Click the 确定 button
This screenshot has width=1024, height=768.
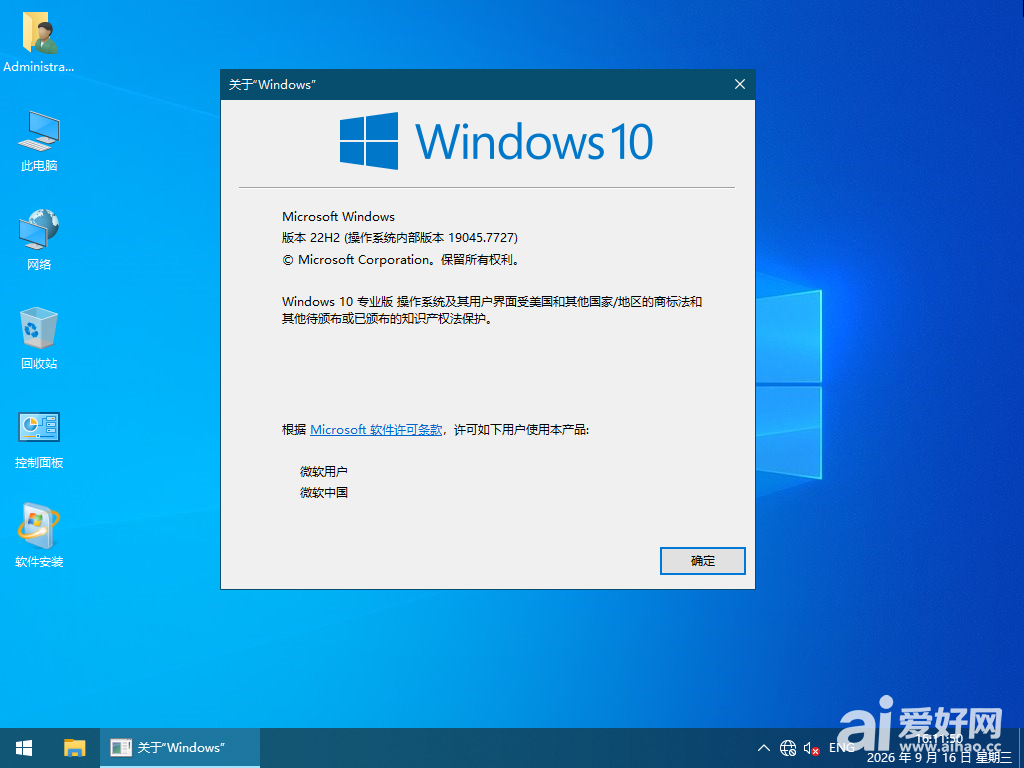tap(702, 561)
